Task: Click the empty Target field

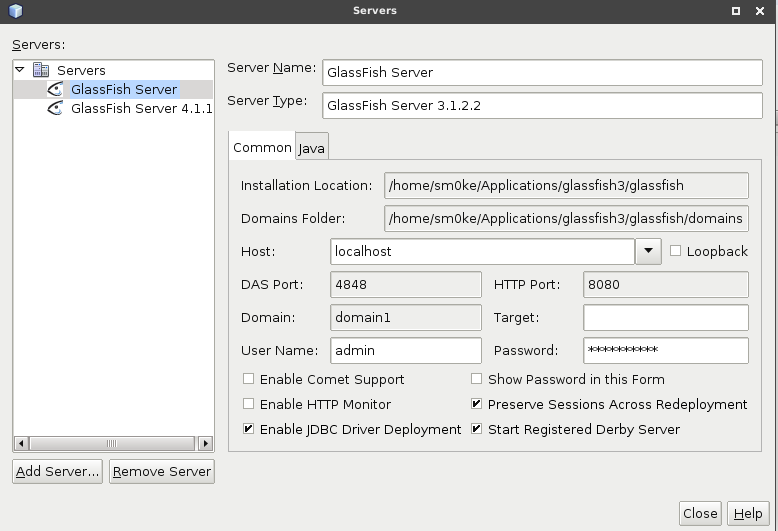Action: (x=666, y=317)
